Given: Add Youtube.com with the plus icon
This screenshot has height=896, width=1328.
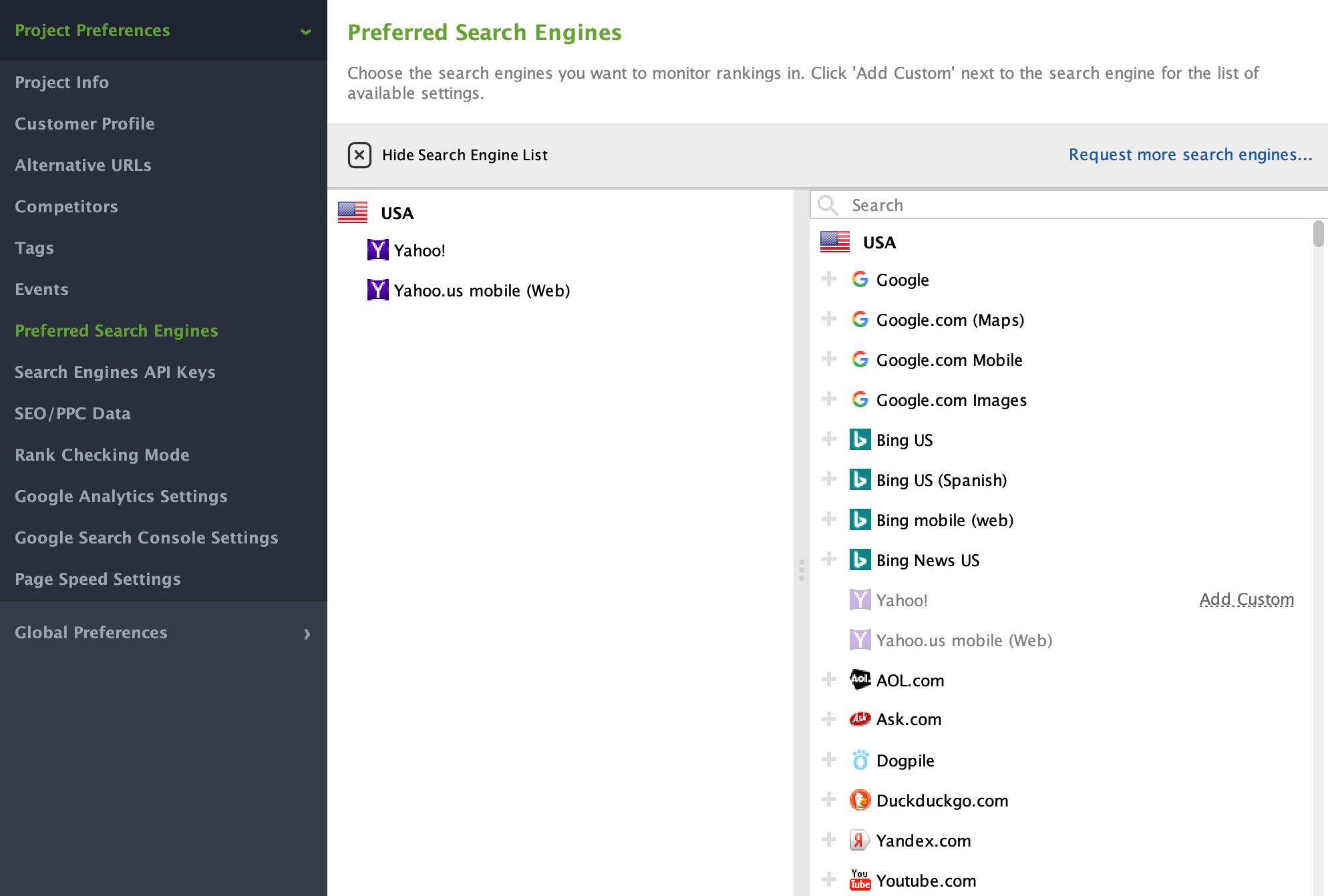Looking at the screenshot, I should click(829, 880).
